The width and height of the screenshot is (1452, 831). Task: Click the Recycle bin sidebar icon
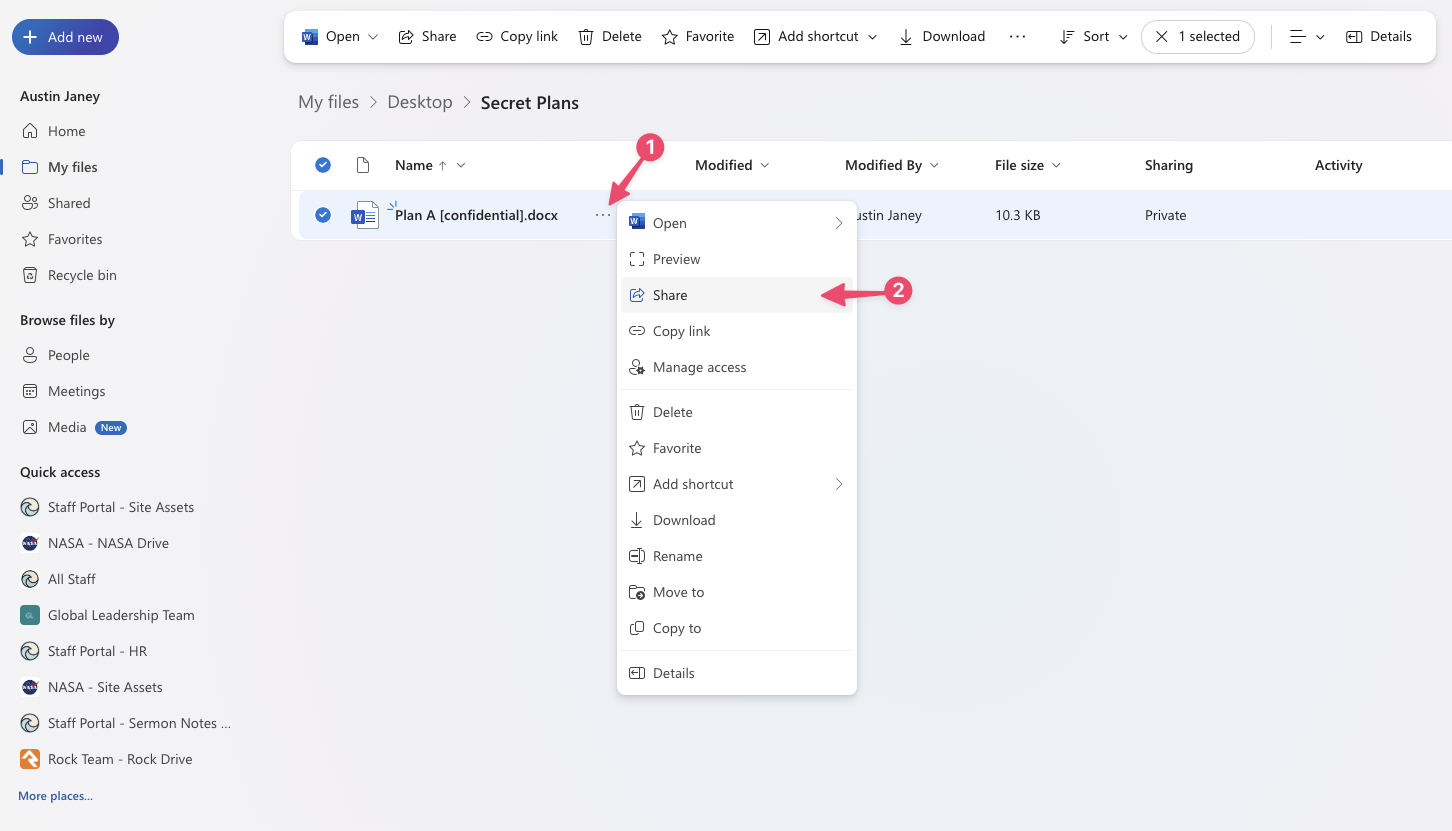30,275
